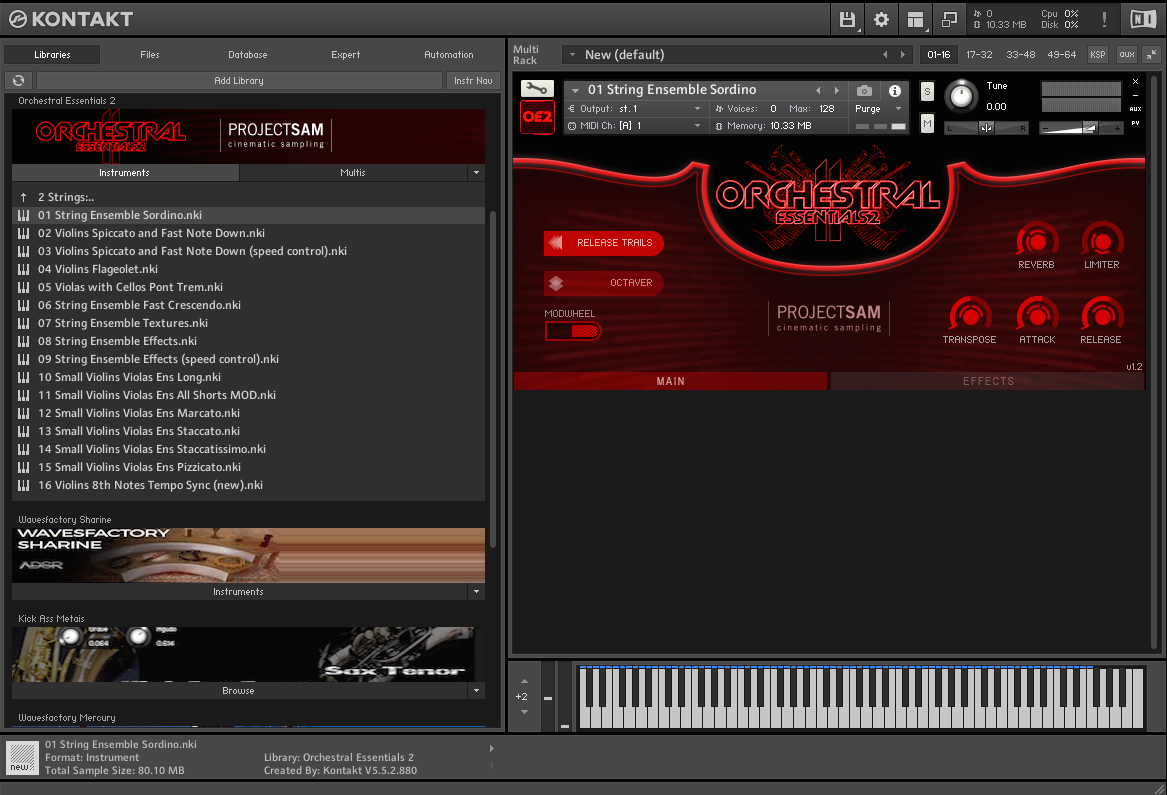Minimize rack headers icon
The height and width of the screenshot is (795, 1167).
pos(1151,54)
